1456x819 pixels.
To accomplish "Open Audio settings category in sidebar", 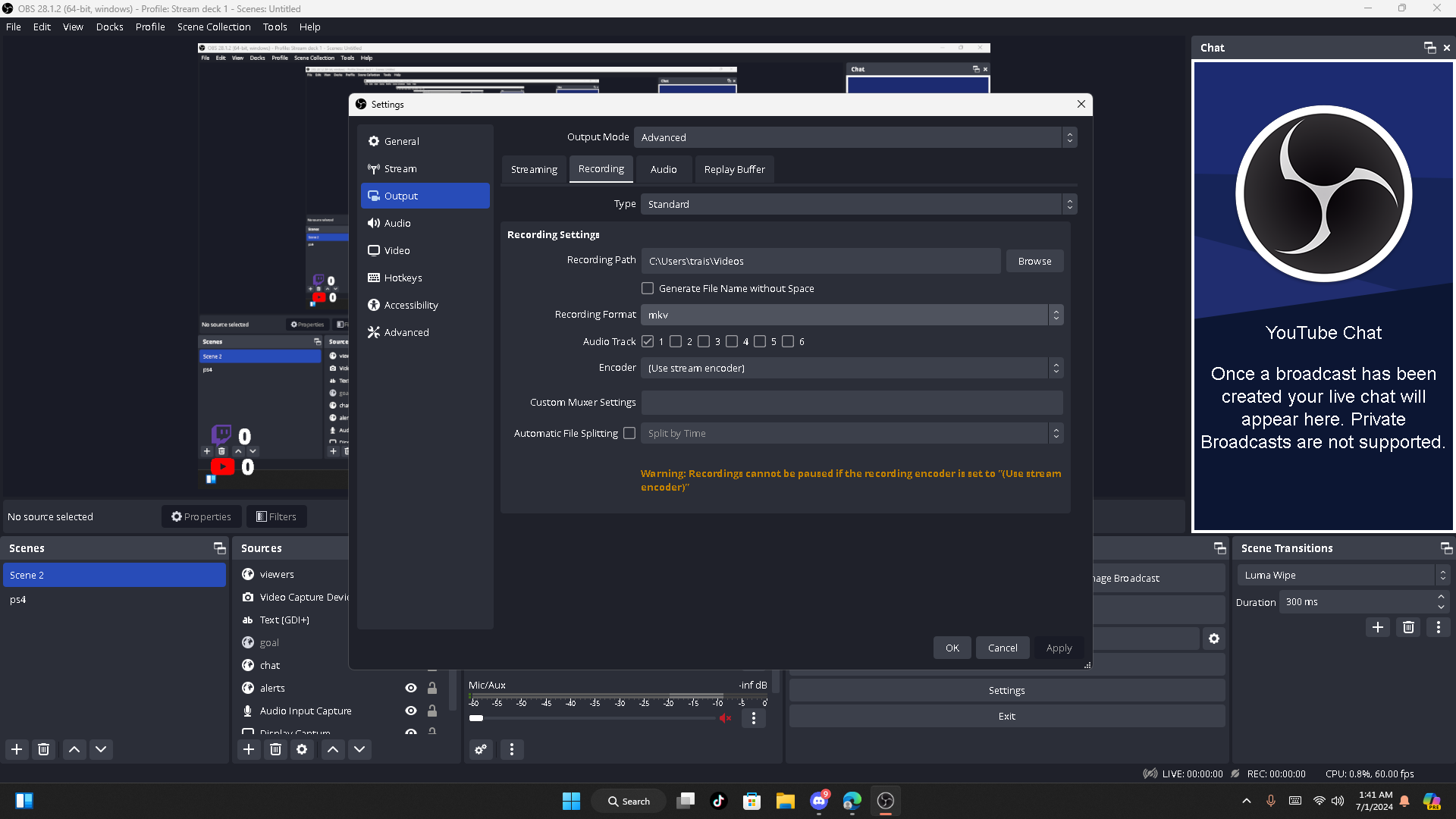I will point(425,223).
